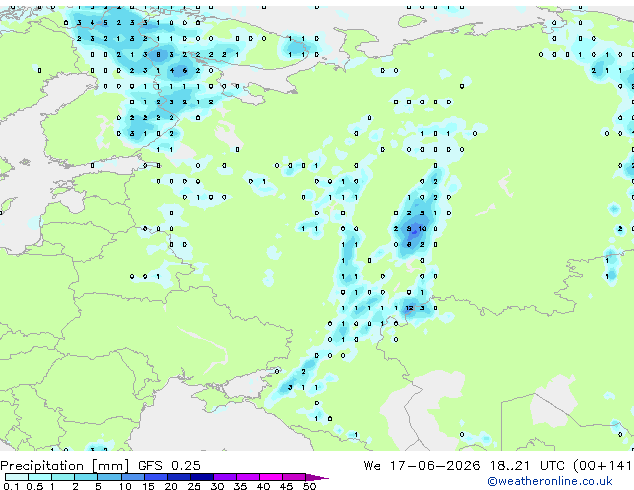The height and width of the screenshot is (490, 634).
Task: Select the 35–40 mm purple legend swatch
Action: click(247, 477)
